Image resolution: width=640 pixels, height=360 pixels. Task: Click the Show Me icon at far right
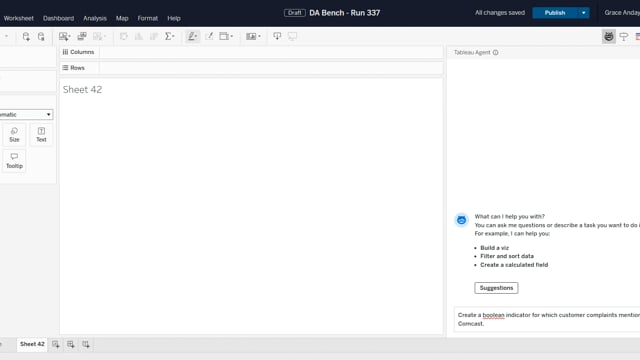[638, 36]
